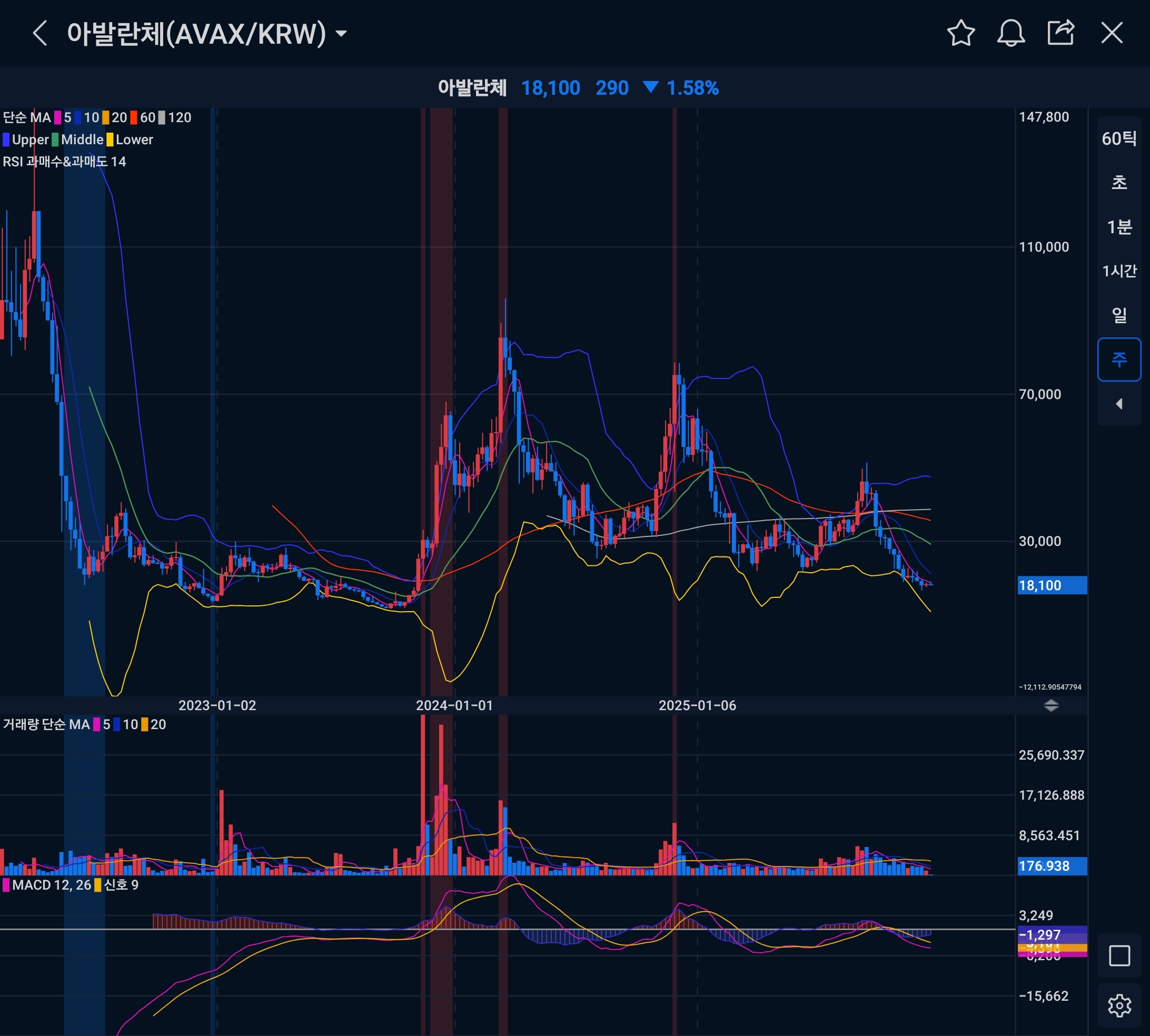This screenshot has width=1150, height=1036.
Task: Switch to 초 seconds timeframe
Action: click(x=1119, y=183)
